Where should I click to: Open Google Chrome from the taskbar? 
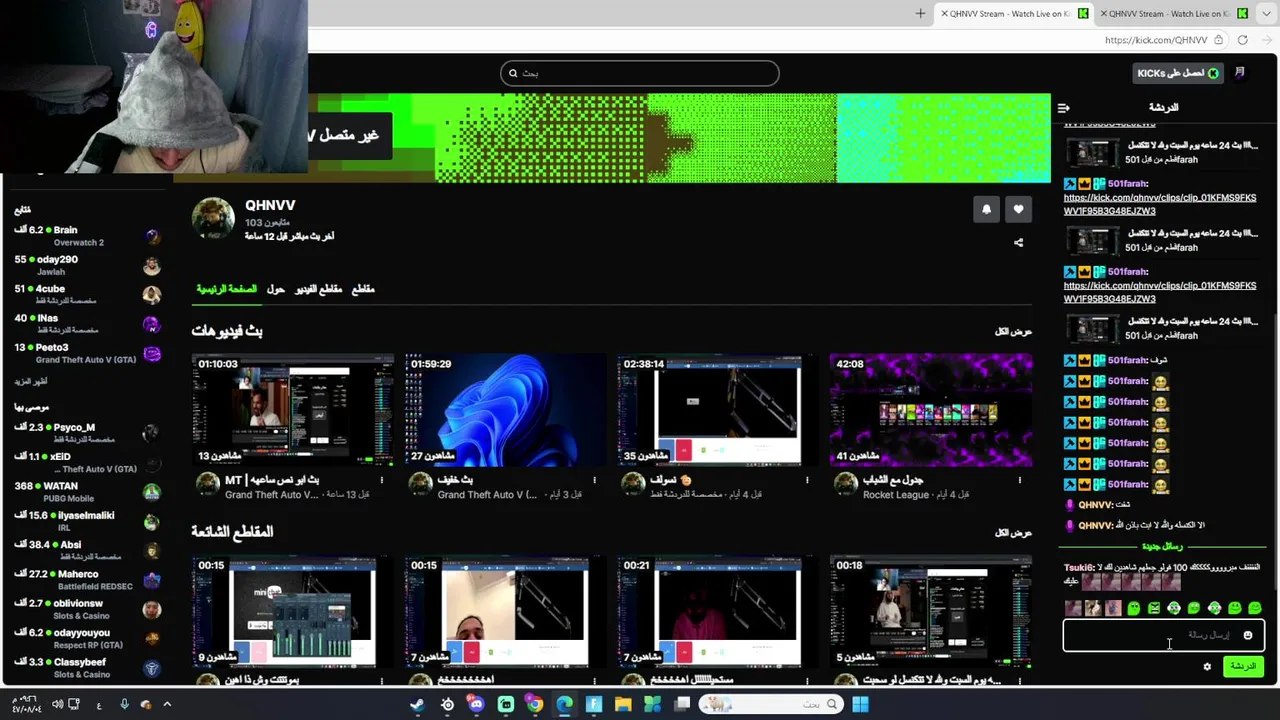535,704
